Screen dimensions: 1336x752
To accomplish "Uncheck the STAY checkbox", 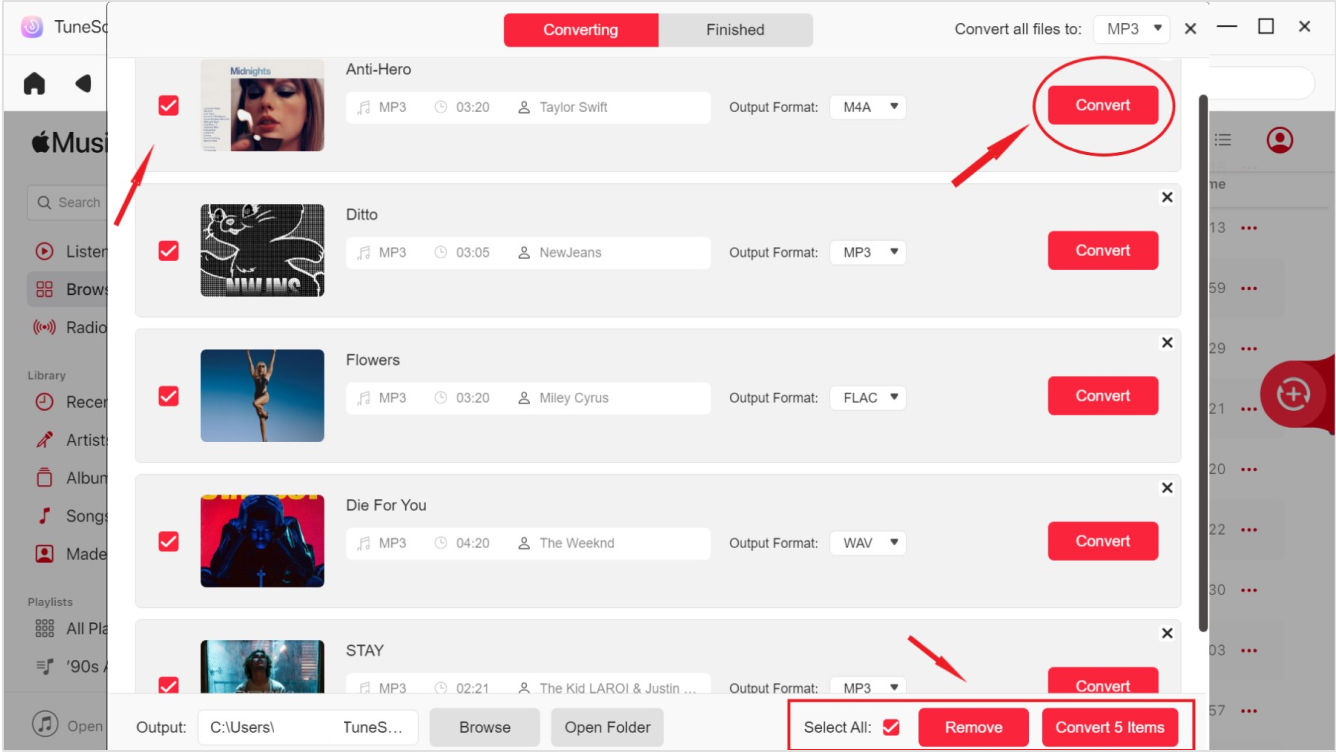I will coord(169,686).
